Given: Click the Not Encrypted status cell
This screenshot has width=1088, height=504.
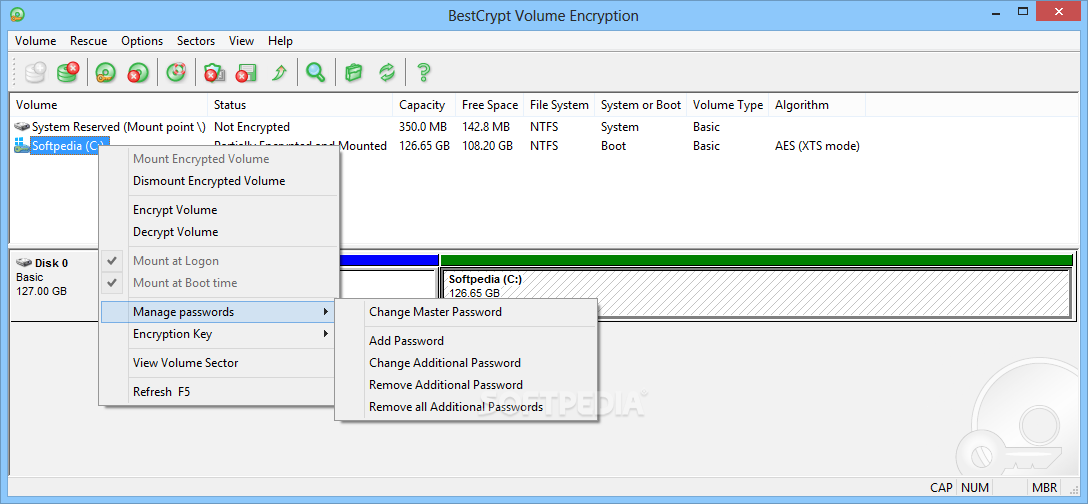Looking at the screenshot, I should tap(252, 127).
